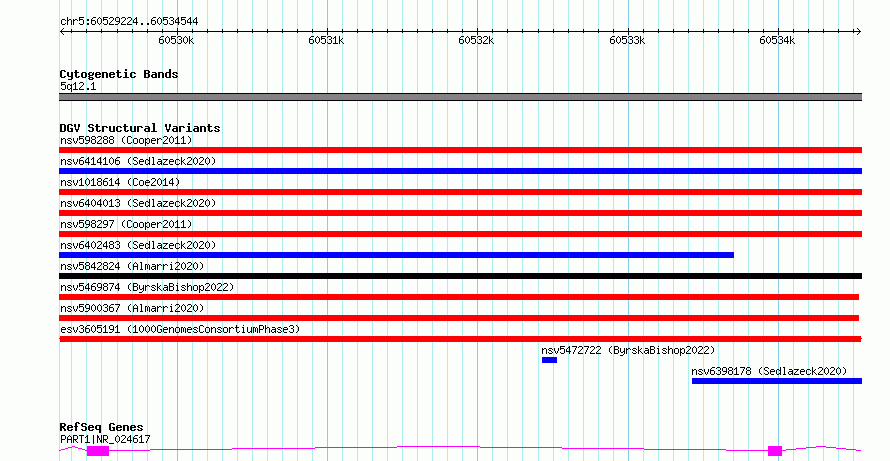Click the ruler's left arrowhead
This screenshot has width=890, height=461.
point(62,32)
